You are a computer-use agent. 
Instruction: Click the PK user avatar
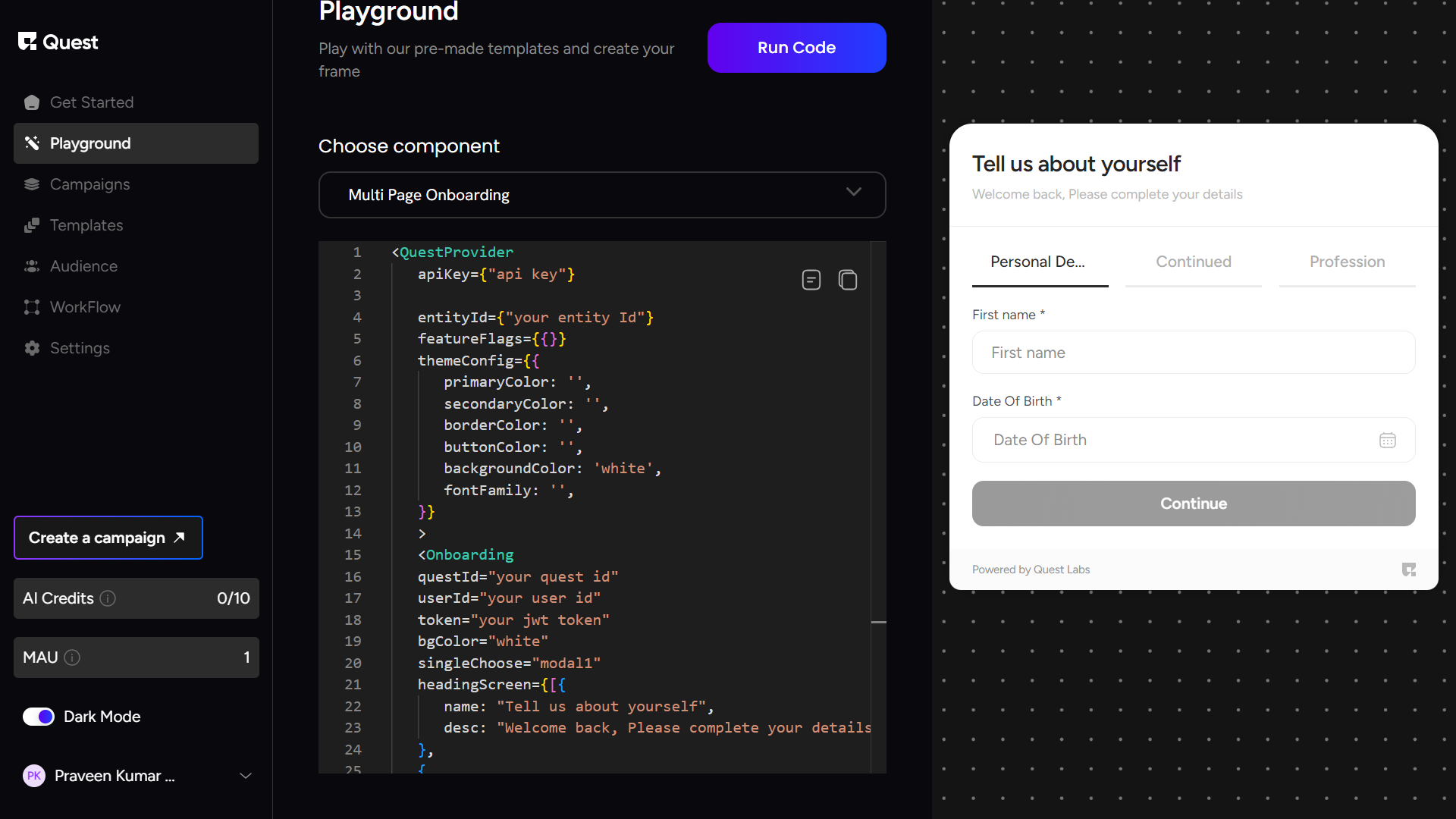point(34,776)
